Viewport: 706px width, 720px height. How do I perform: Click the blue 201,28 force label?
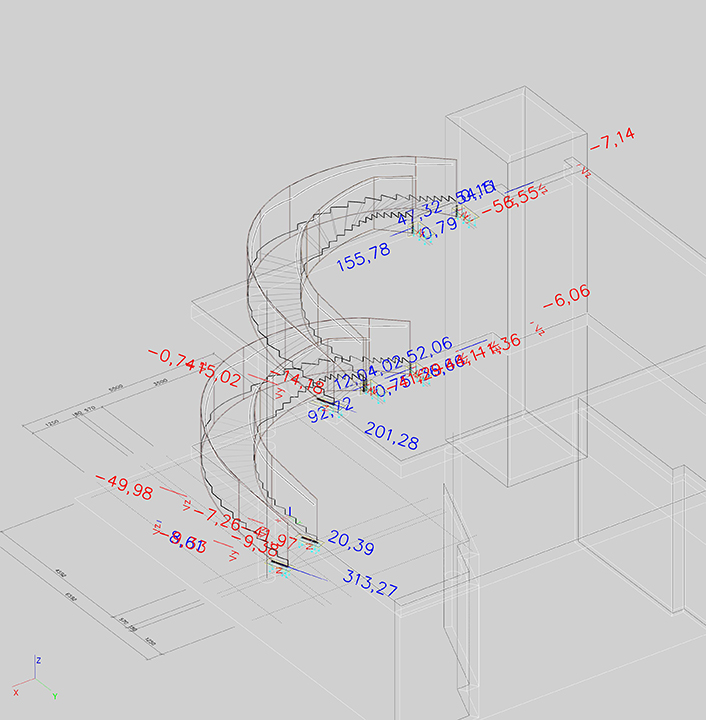(391, 436)
